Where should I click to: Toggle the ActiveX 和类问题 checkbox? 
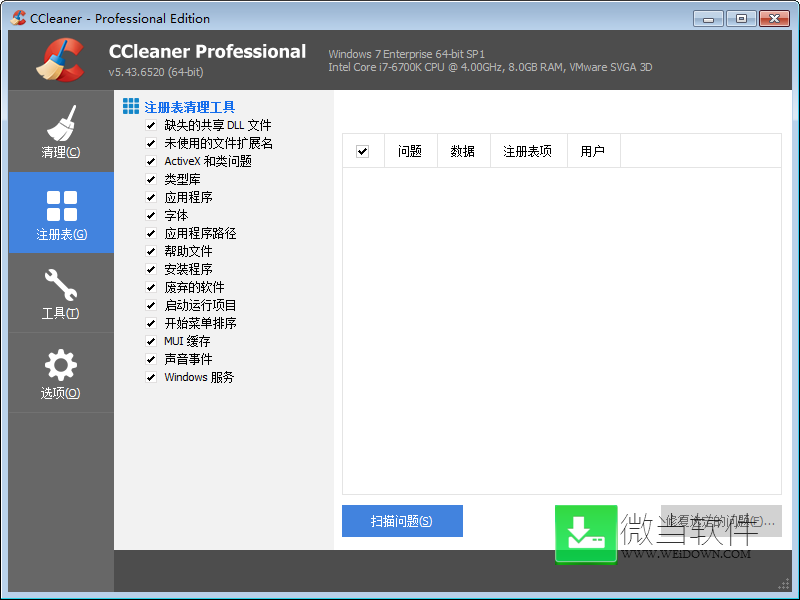click(151, 162)
